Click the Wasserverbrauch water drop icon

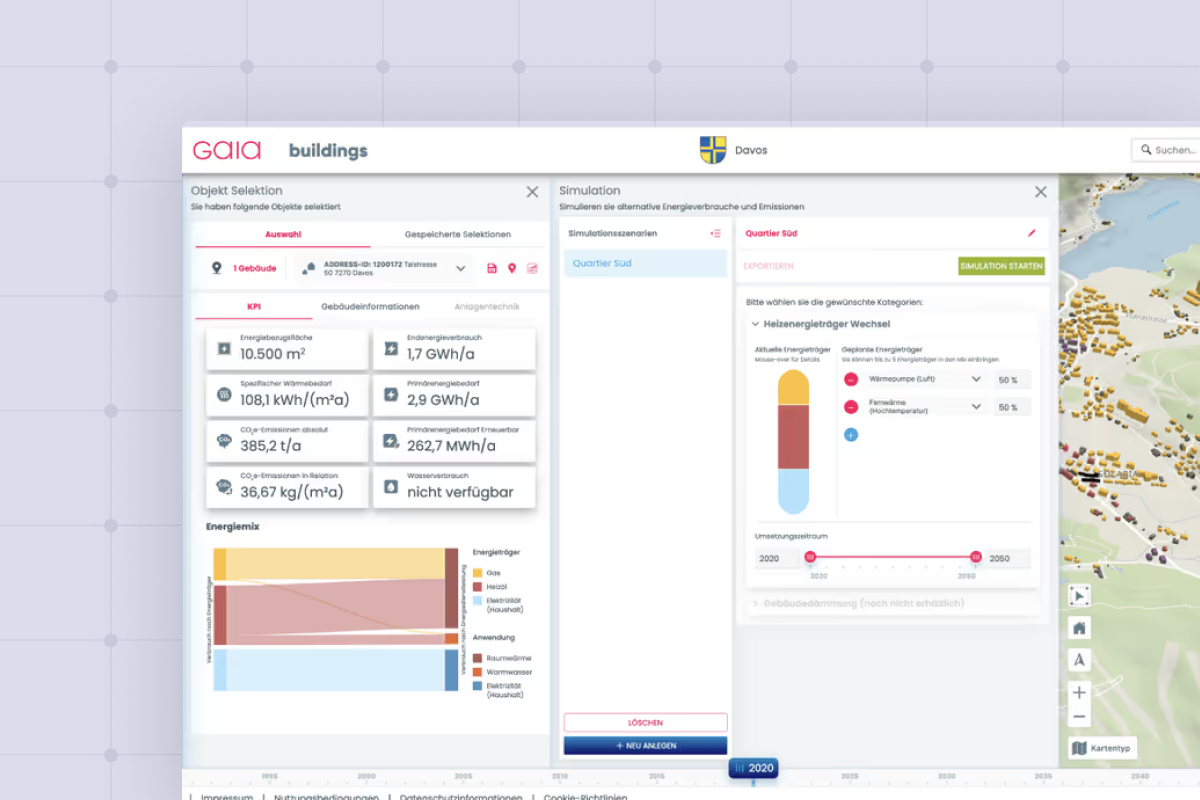(x=391, y=487)
